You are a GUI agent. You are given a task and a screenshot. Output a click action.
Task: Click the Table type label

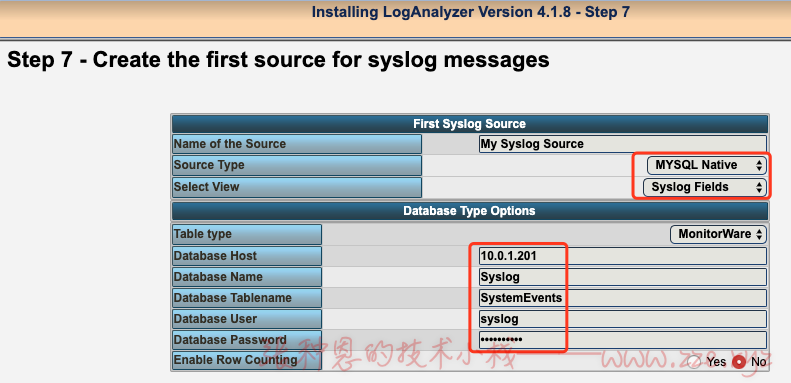(x=247, y=234)
